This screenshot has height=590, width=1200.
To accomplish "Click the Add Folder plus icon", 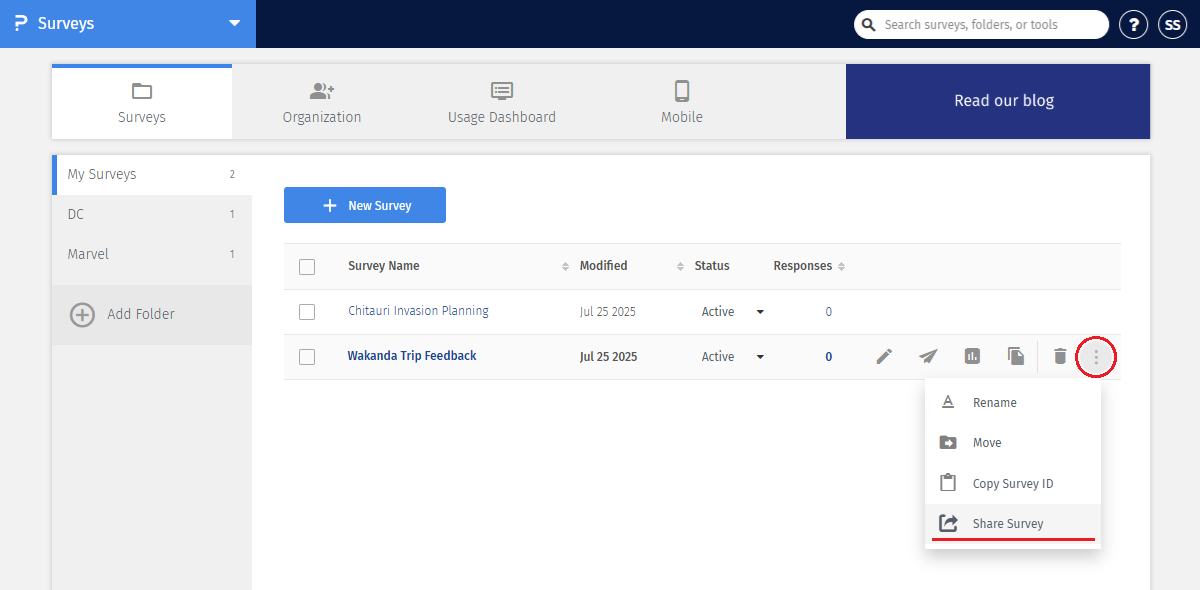I will (x=82, y=314).
